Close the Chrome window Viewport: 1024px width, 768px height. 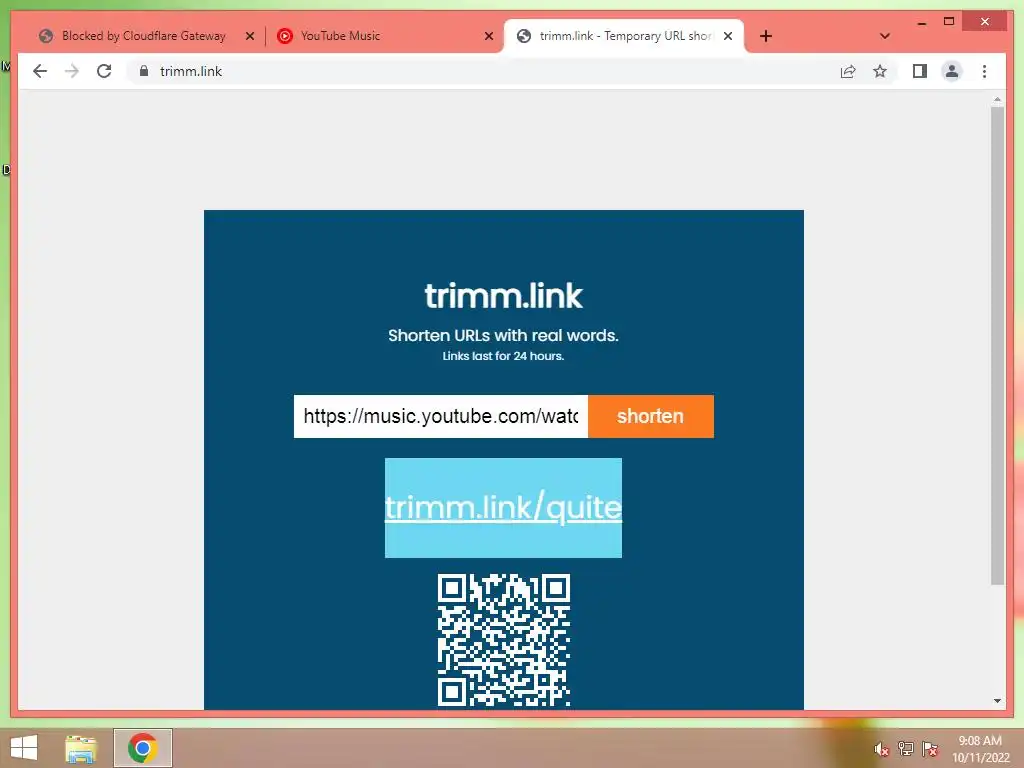point(985,22)
